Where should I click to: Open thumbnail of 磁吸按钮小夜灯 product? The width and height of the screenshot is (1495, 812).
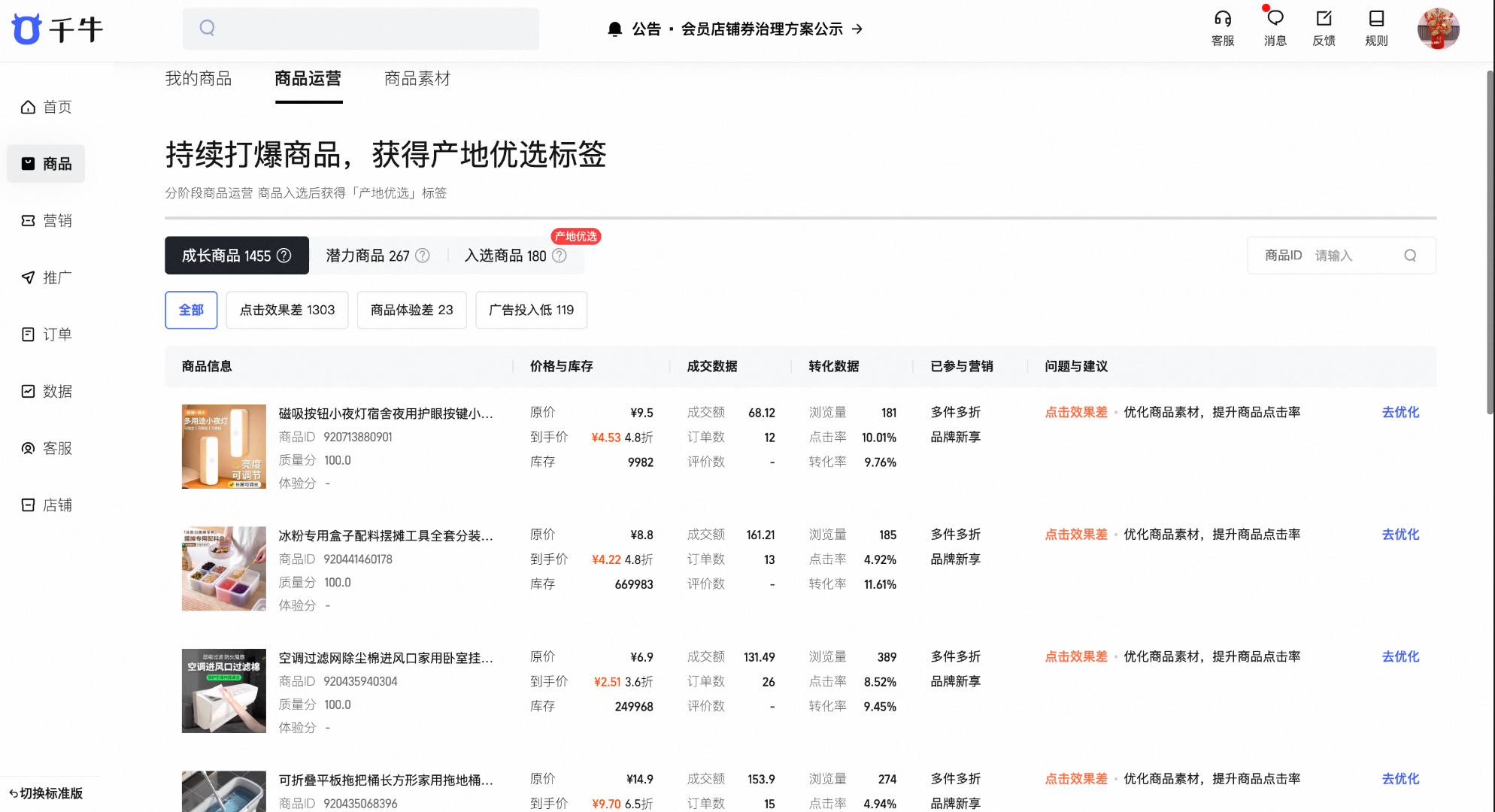tap(224, 447)
